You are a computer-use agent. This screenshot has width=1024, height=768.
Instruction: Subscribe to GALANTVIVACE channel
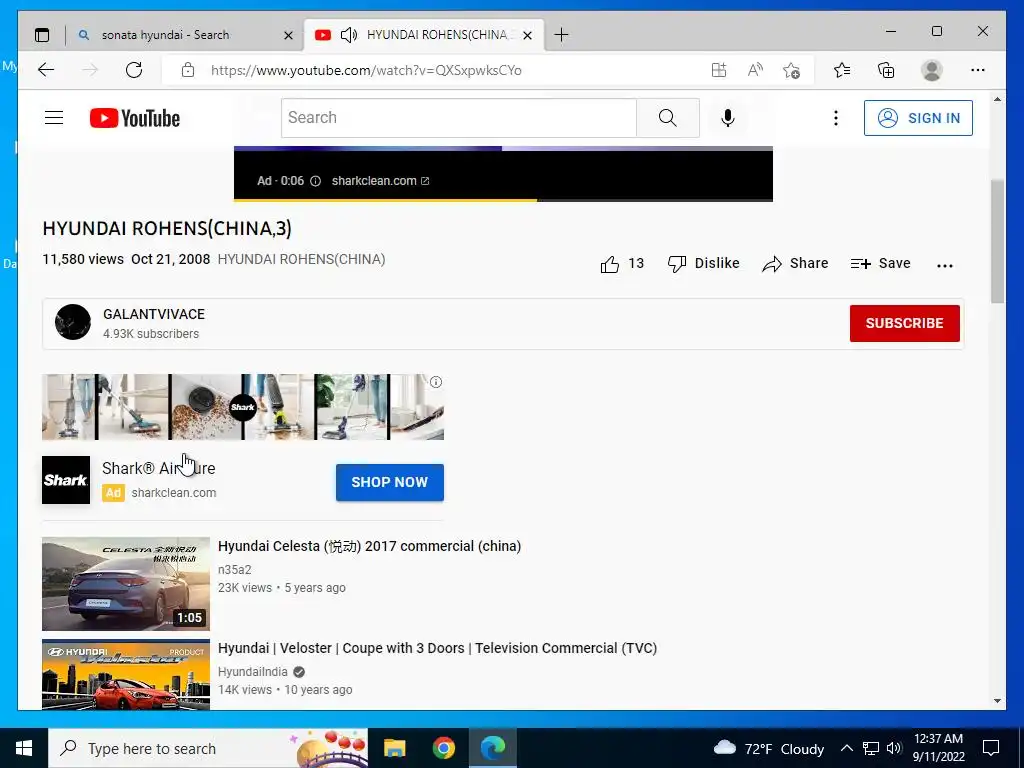click(904, 323)
